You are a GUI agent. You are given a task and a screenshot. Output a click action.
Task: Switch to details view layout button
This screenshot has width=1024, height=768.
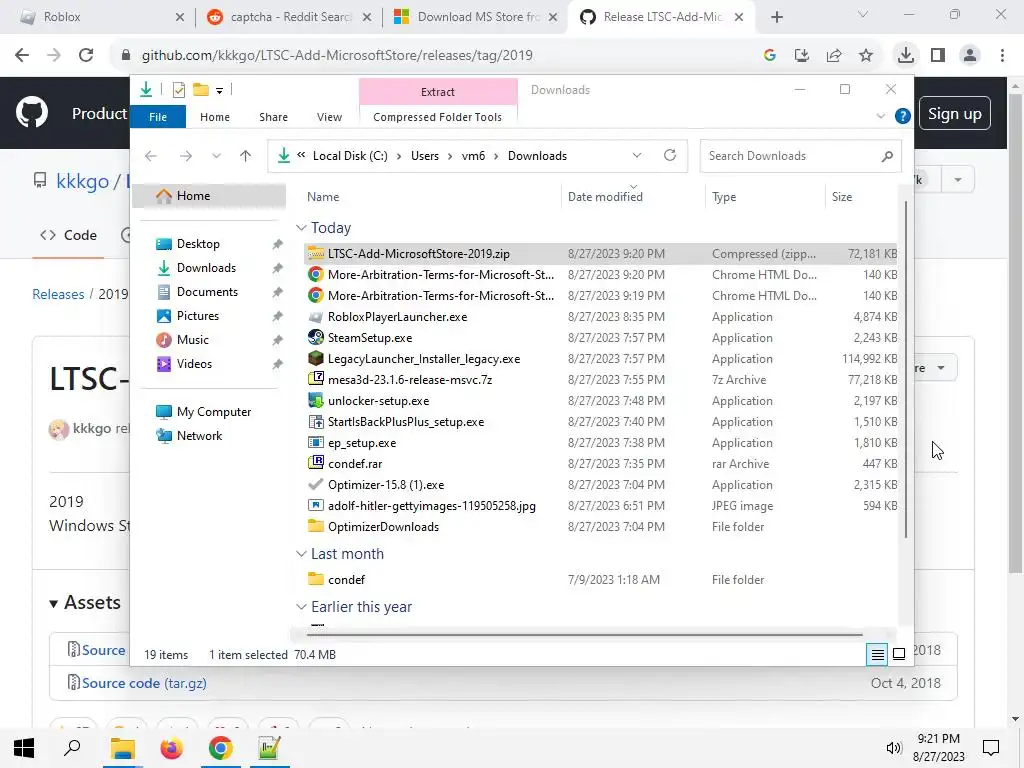pyautogui.click(x=877, y=654)
